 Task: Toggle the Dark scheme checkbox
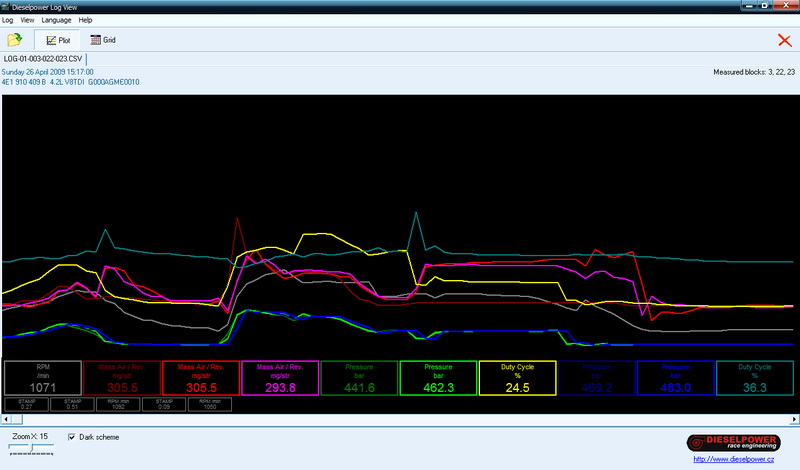pos(72,437)
